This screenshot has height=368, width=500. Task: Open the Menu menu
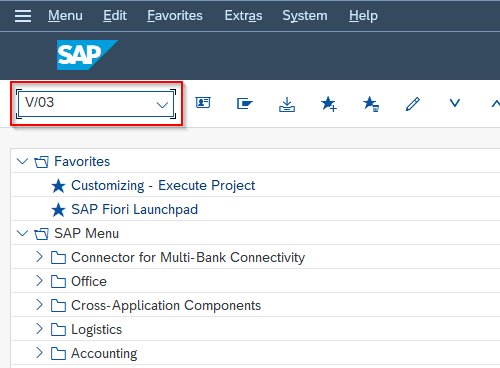point(65,16)
